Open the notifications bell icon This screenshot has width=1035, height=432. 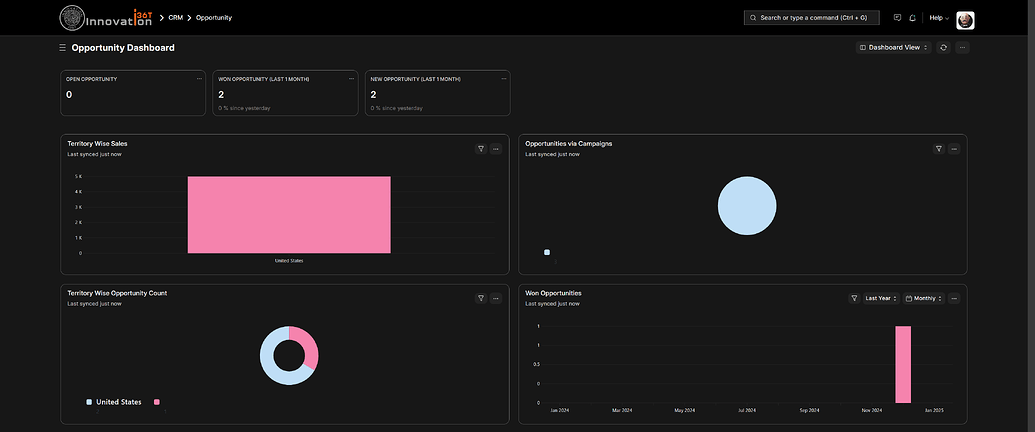pyautogui.click(x=912, y=18)
